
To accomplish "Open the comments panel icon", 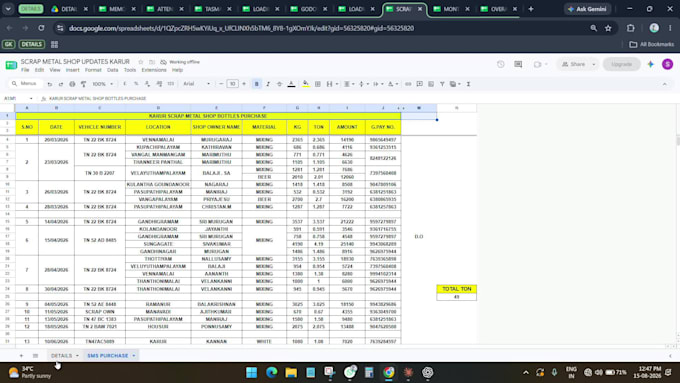I will point(518,64).
